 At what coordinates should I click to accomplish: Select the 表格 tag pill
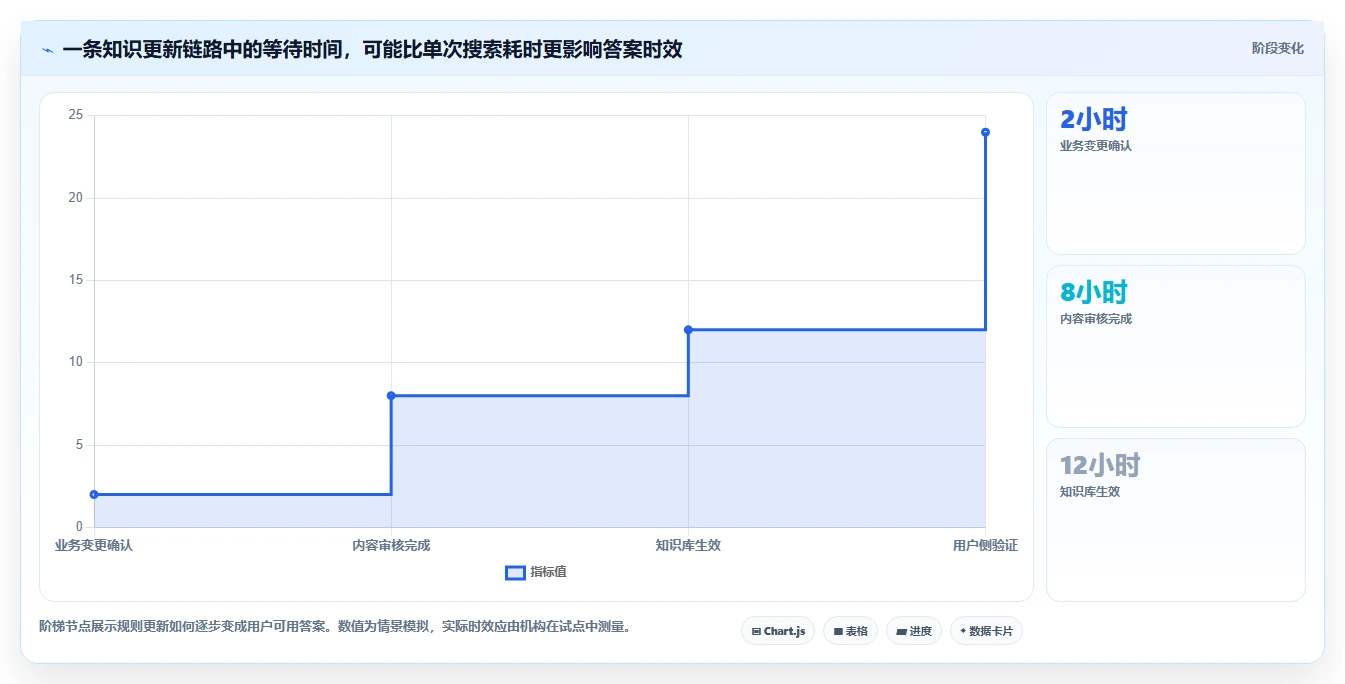pyautogui.click(x=851, y=631)
